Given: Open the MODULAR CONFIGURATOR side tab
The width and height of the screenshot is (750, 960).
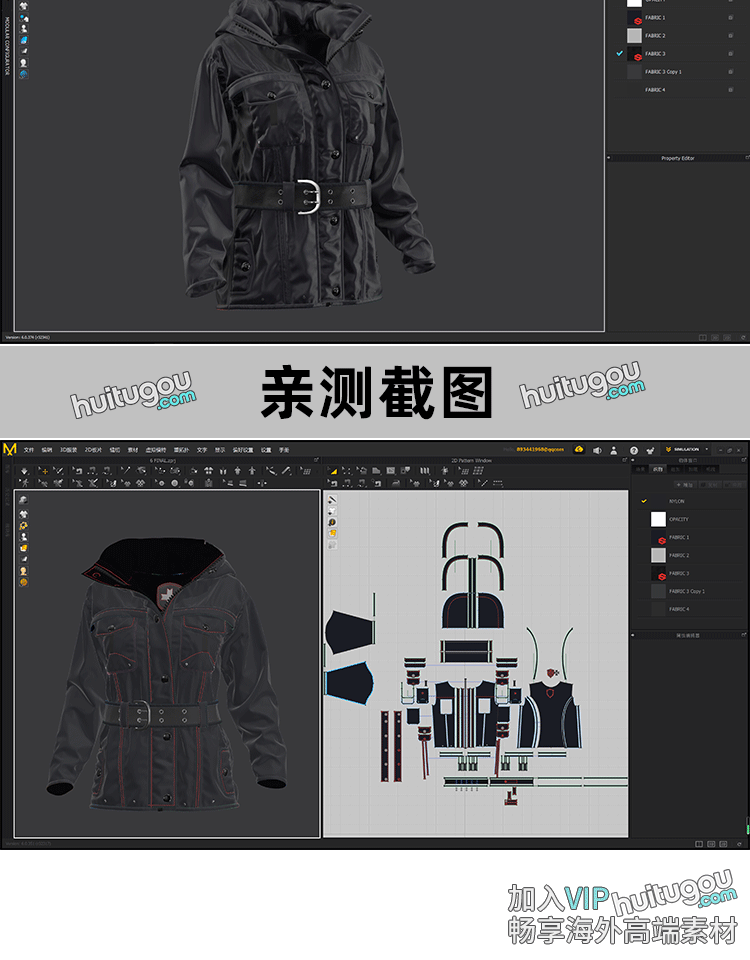Looking at the screenshot, I should pos(7,46).
